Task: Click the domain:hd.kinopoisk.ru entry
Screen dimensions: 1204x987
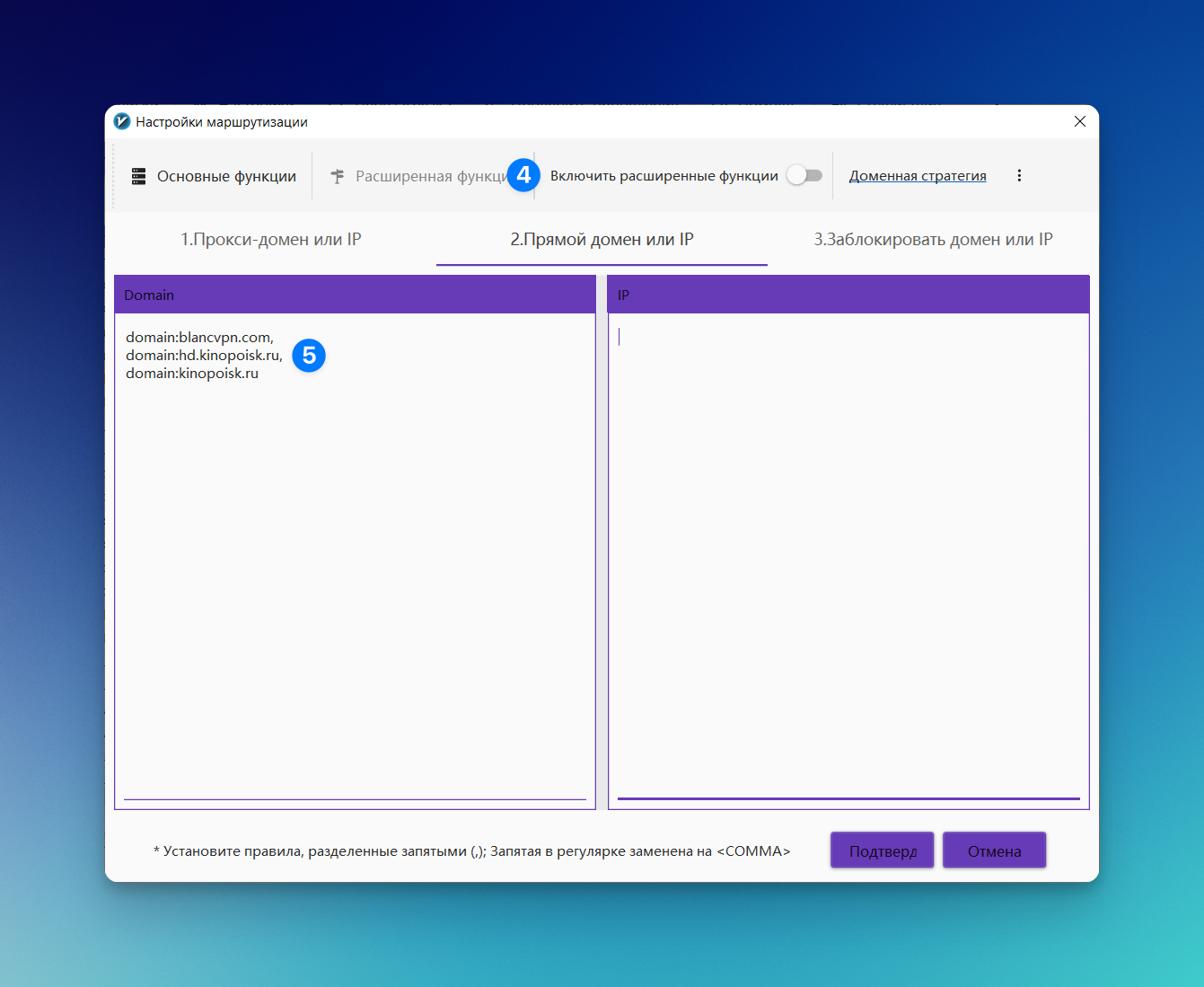Action: point(204,356)
